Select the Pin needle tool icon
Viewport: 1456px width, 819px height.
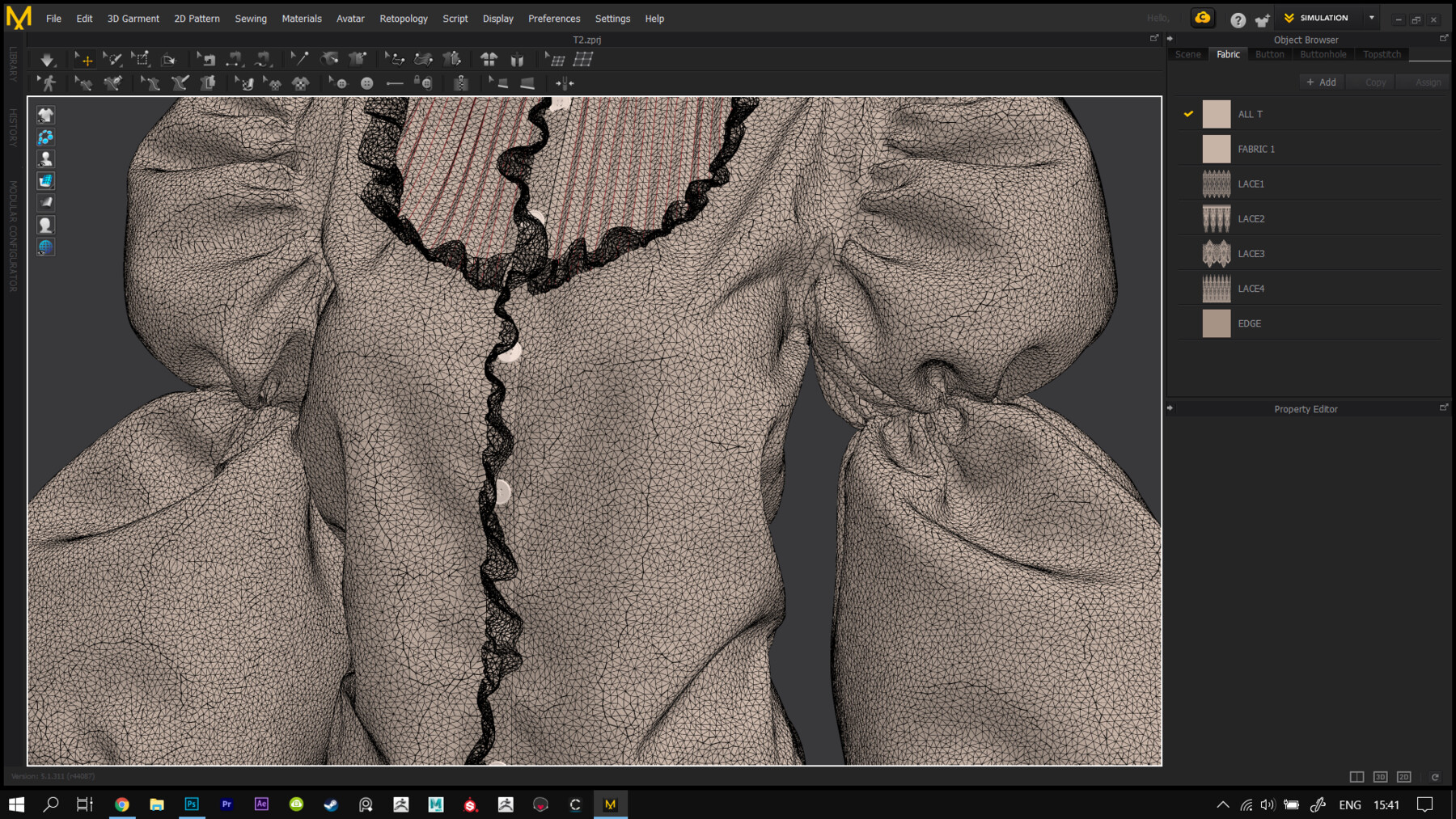point(298,59)
